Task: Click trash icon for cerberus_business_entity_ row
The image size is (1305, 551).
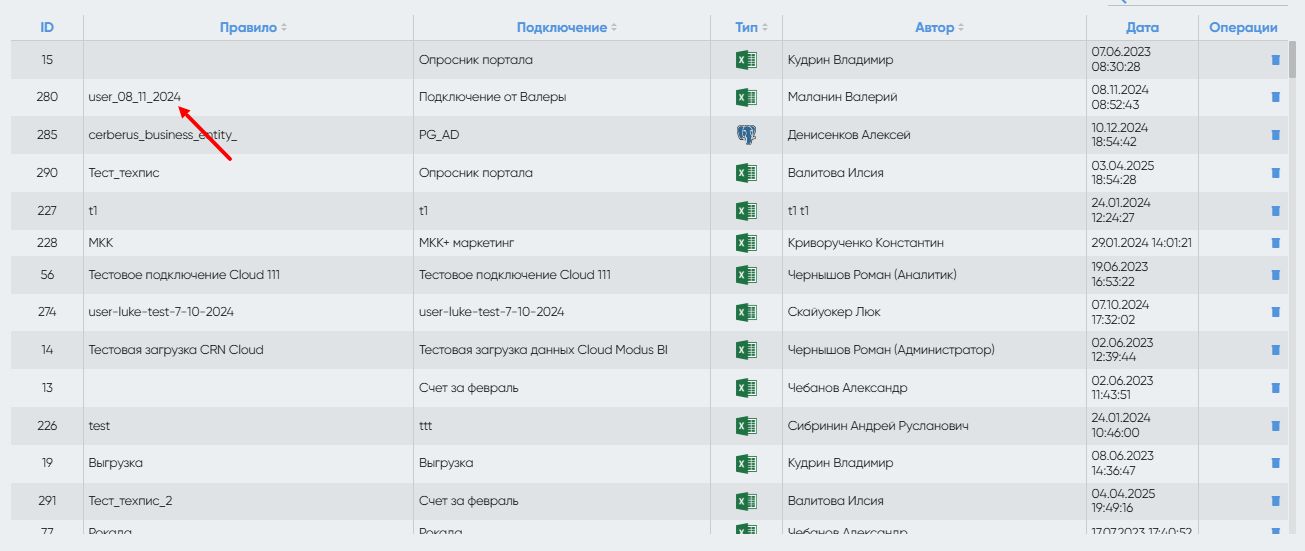Action: point(1275,135)
